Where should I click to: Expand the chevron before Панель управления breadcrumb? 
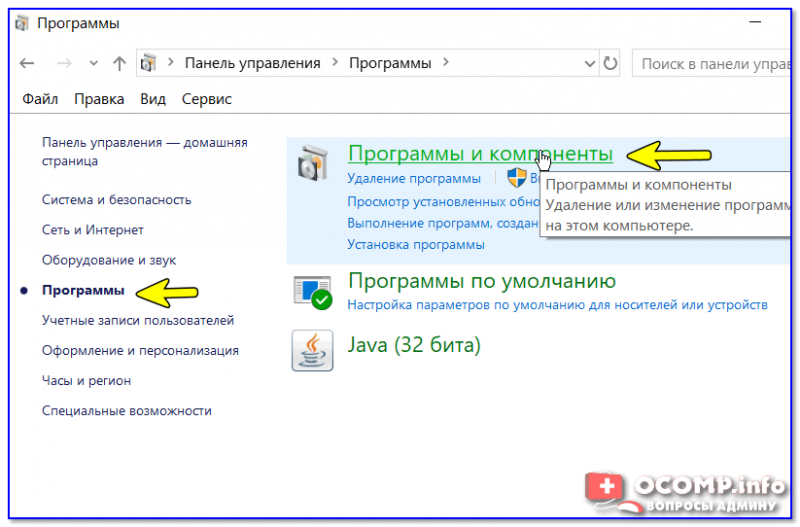click(x=171, y=62)
